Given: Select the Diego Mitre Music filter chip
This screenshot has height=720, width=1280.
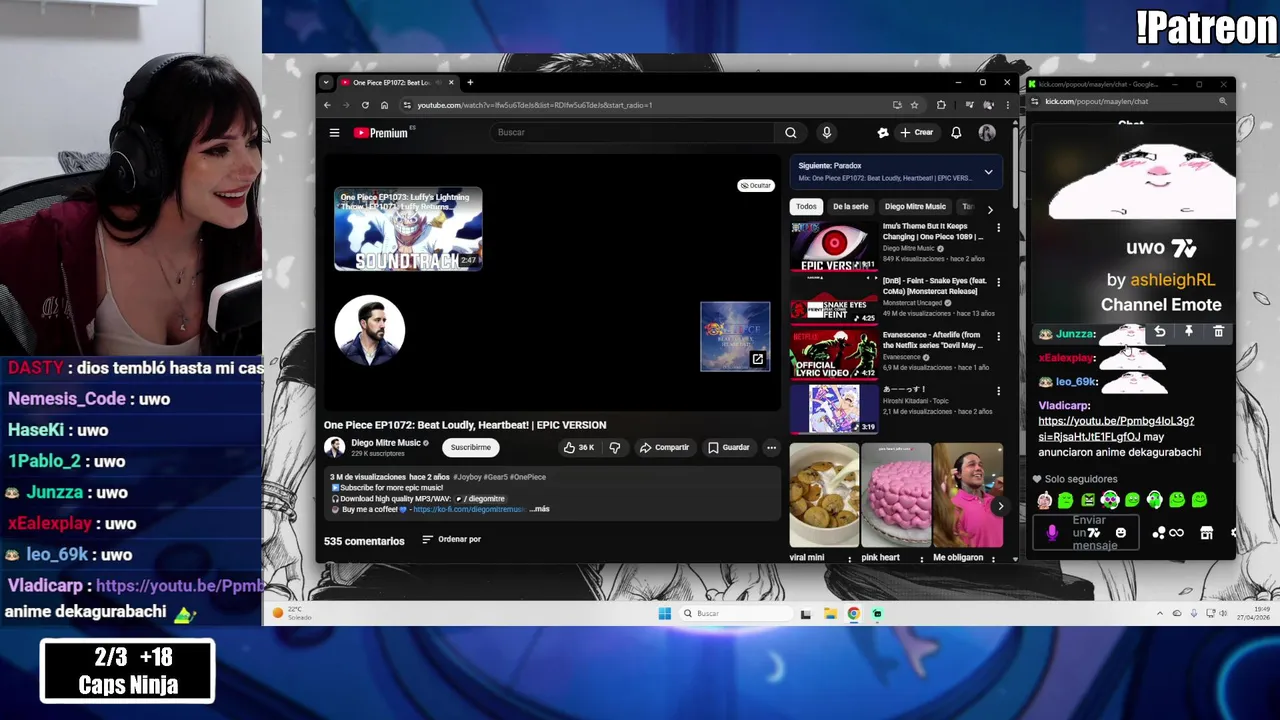Looking at the screenshot, I should (915, 206).
